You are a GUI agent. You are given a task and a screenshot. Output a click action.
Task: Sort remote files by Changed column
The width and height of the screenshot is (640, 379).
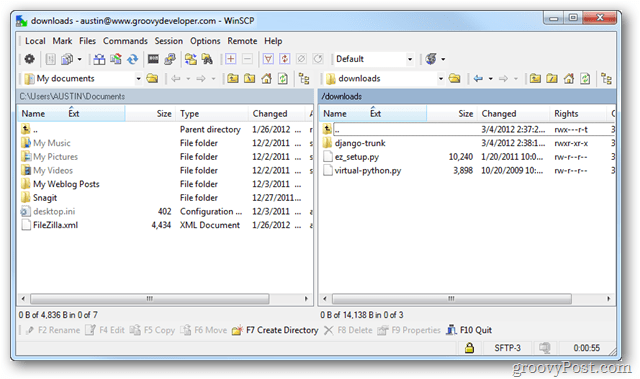click(x=513, y=113)
